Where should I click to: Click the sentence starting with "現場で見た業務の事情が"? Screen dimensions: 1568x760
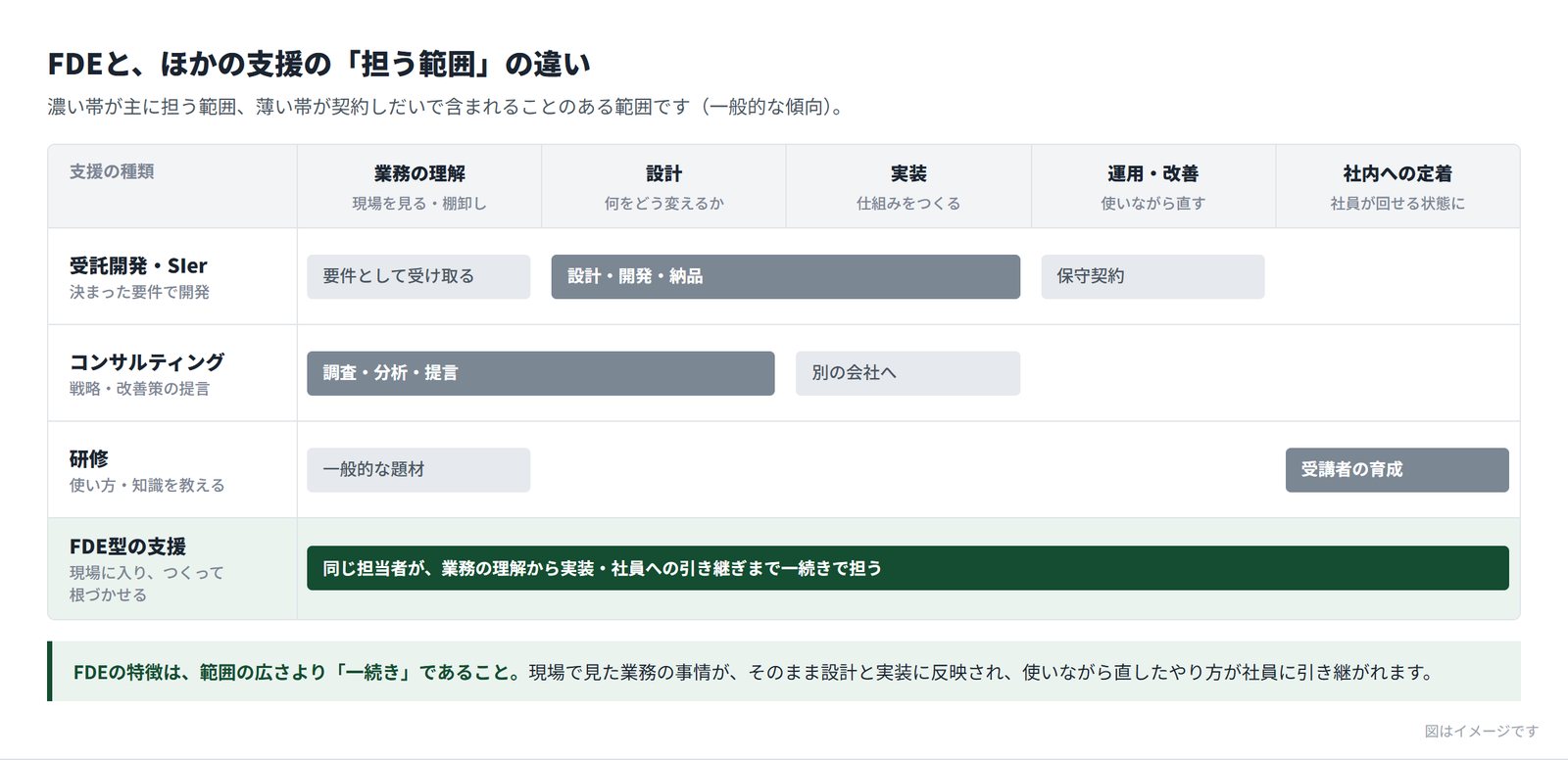984,672
